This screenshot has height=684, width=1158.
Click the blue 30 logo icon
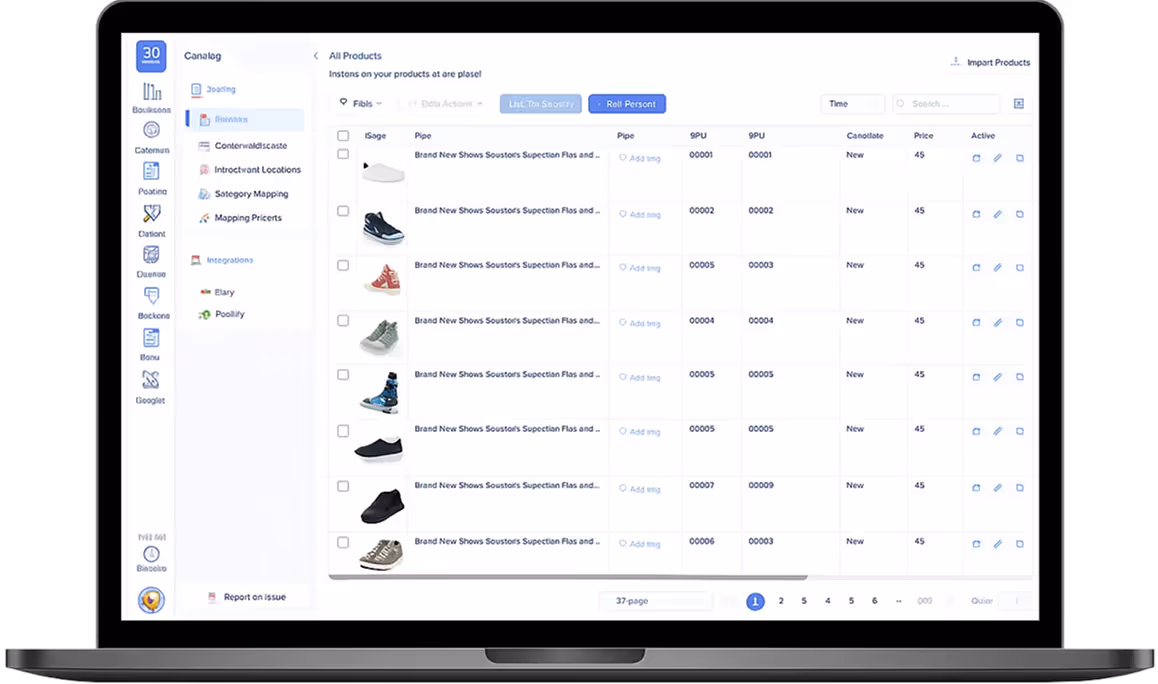(151, 56)
